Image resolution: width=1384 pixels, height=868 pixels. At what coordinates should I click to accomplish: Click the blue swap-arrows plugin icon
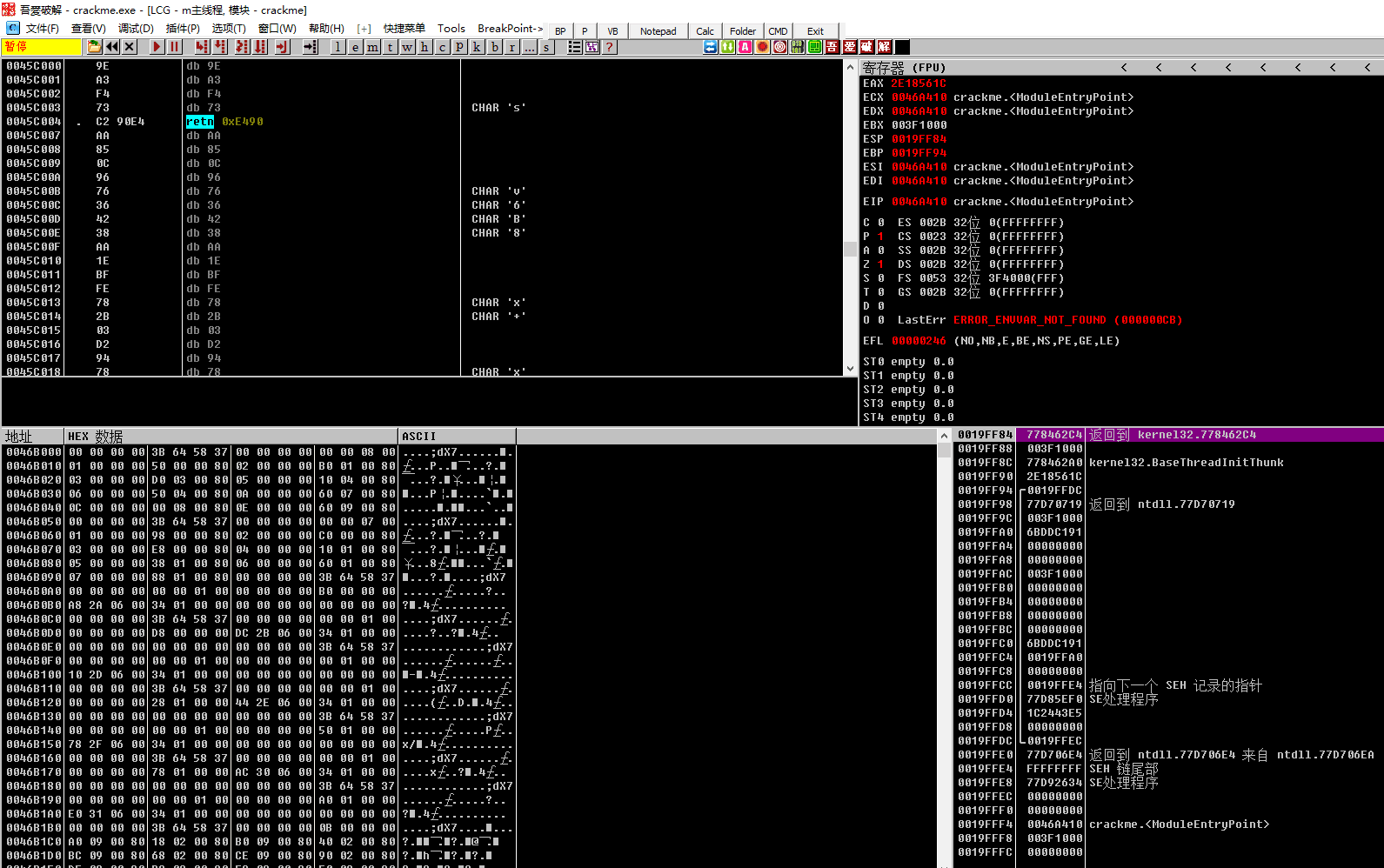[711, 47]
